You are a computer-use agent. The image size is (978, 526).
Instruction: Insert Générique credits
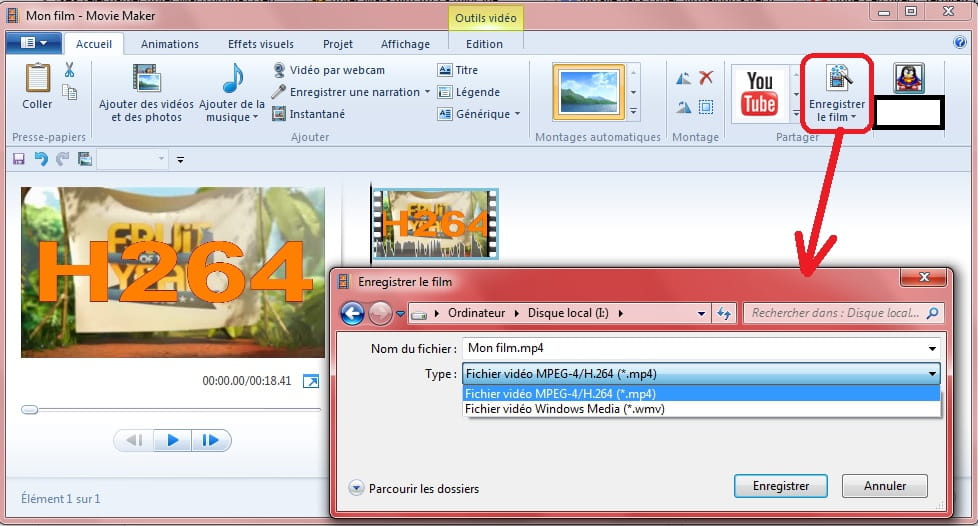pos(474,114)
